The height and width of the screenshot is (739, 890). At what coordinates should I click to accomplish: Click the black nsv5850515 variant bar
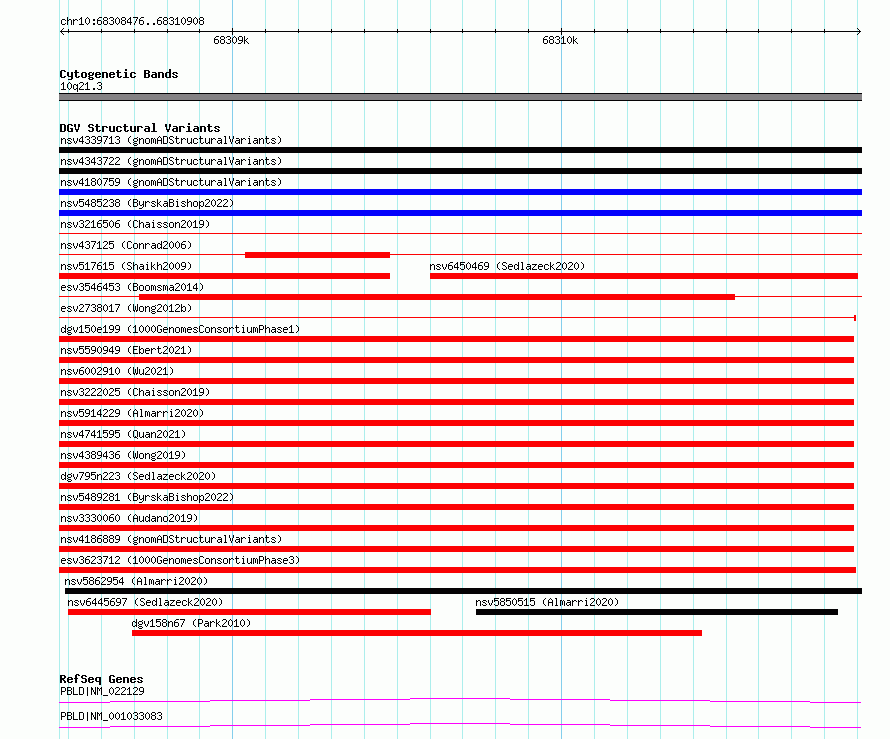click(x=657, y=612)
